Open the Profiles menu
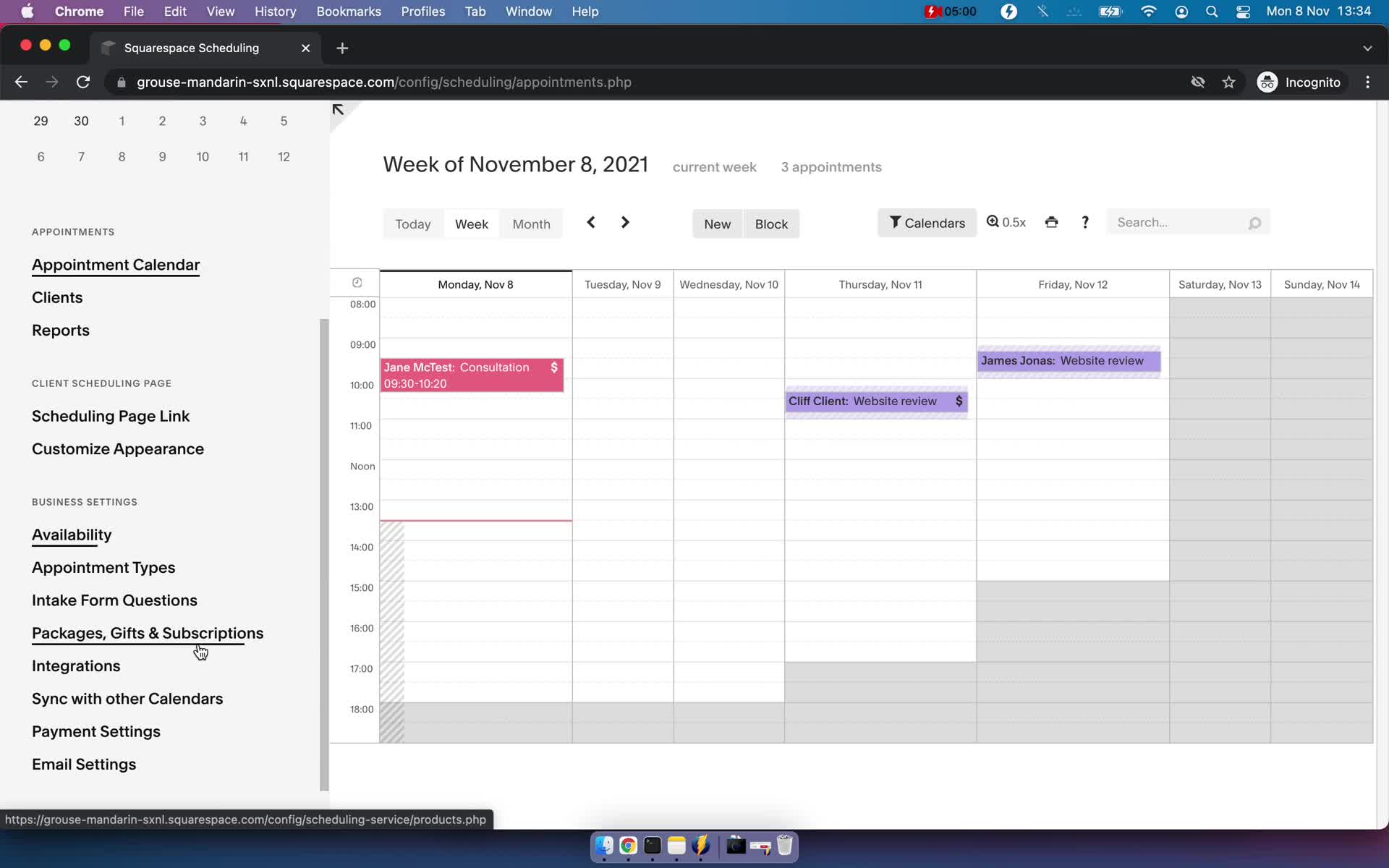Viewport: 1389px width, 868px height. [423, 12]
